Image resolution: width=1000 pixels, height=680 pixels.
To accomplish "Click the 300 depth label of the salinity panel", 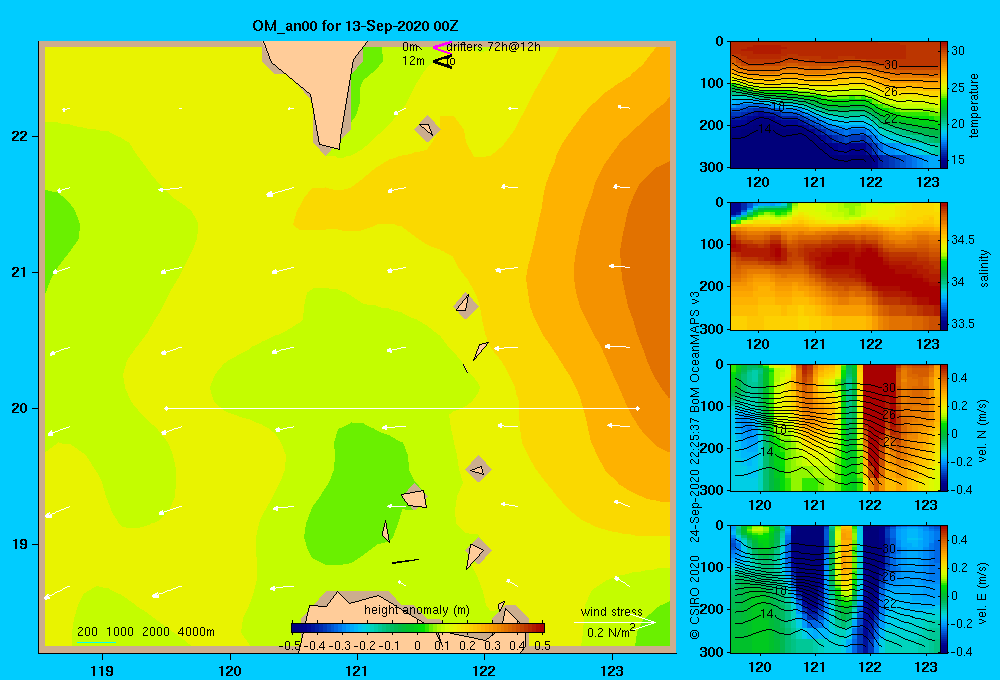I will (714, 329).
